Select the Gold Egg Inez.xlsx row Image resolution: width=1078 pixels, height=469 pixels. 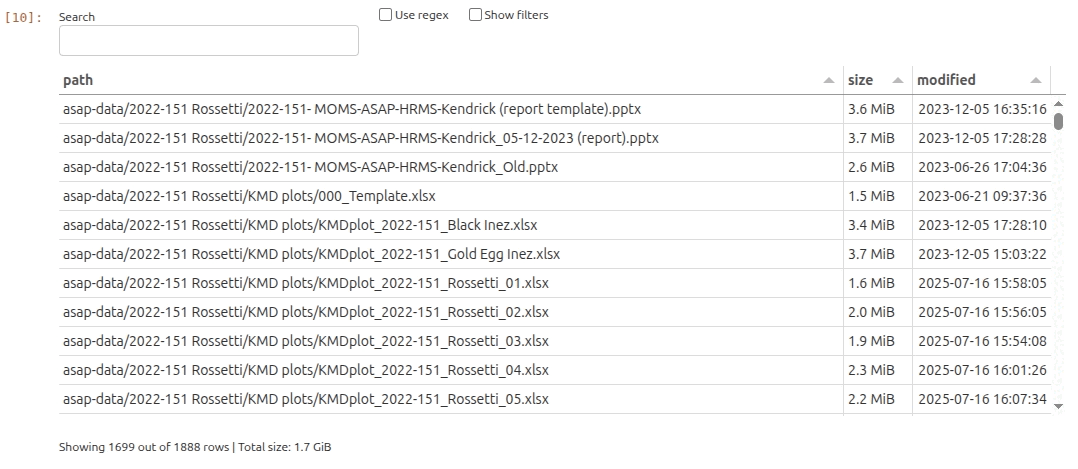point(311,254)
